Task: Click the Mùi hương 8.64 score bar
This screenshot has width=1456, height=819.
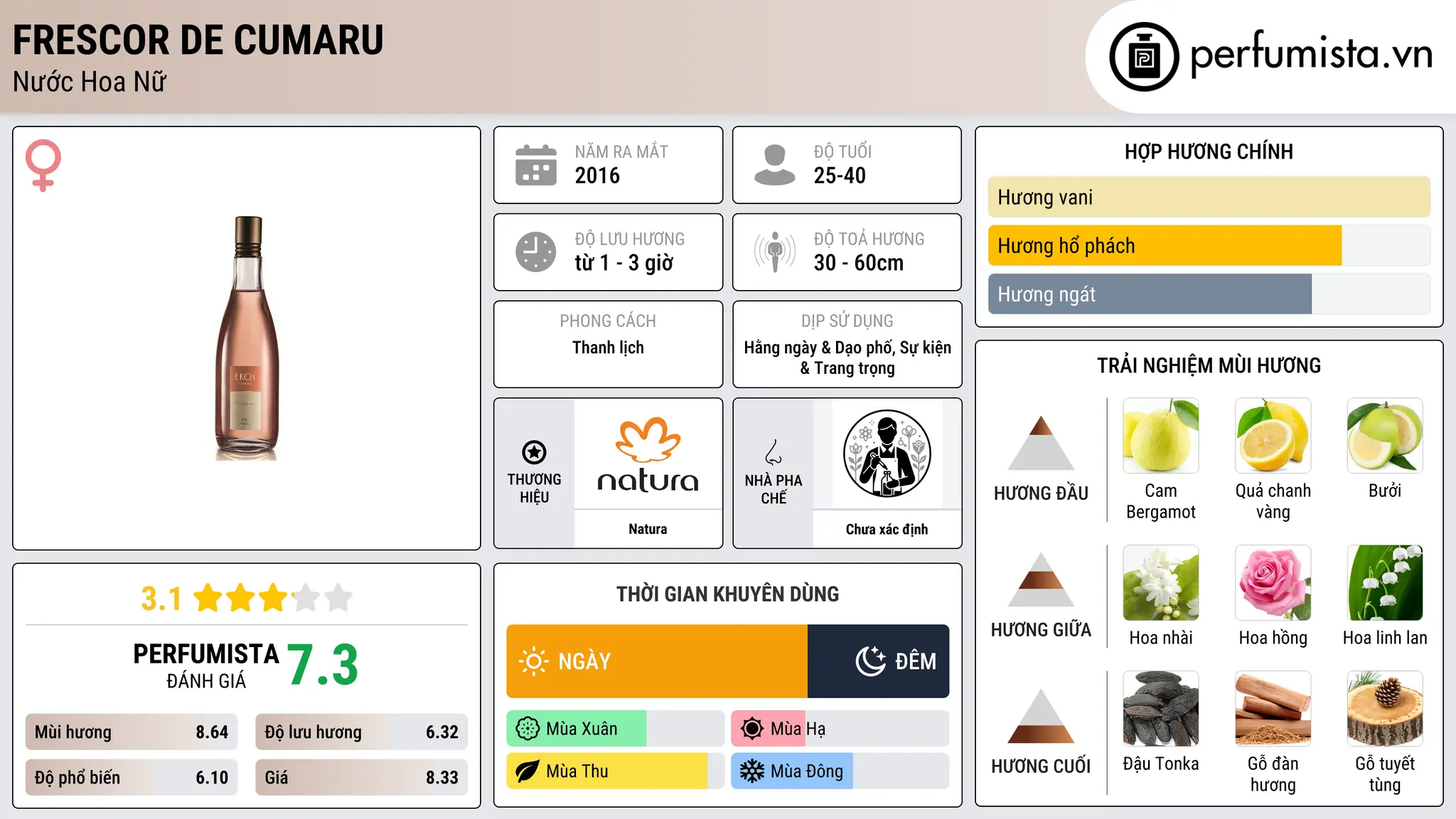Action: (x=132, y=732)
